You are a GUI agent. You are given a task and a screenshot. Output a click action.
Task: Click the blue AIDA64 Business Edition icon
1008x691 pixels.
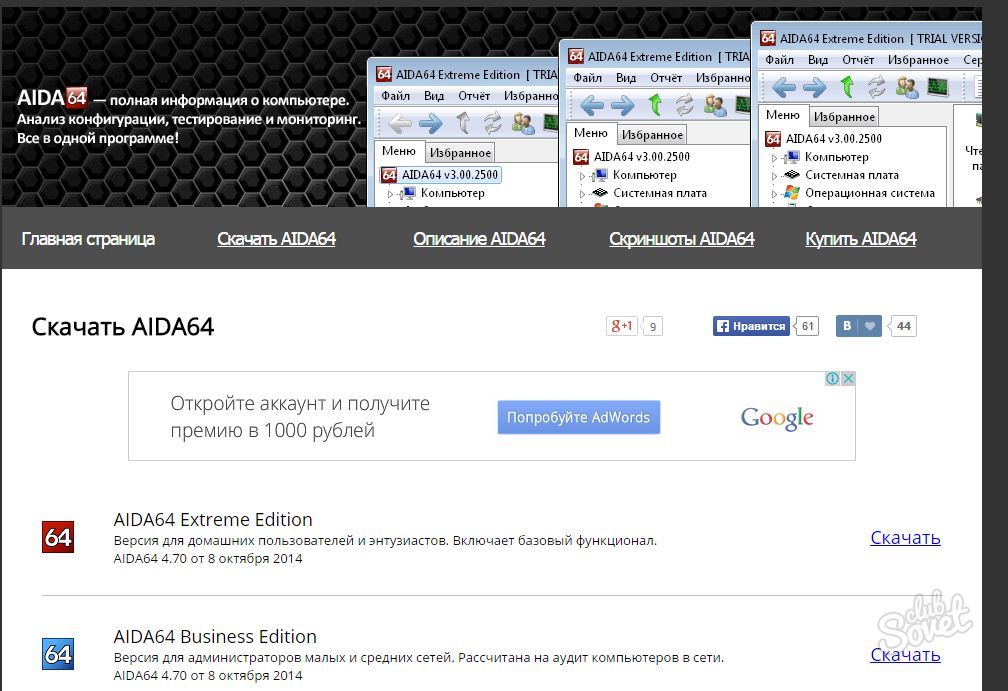click(x=58, y=654)
